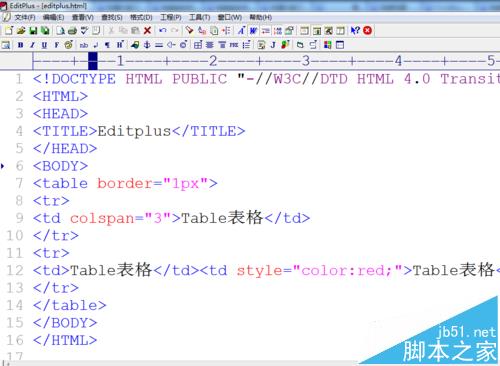Open the 工程(P) menu
Viewport: 500px width, 366px height.
(171, 17)
